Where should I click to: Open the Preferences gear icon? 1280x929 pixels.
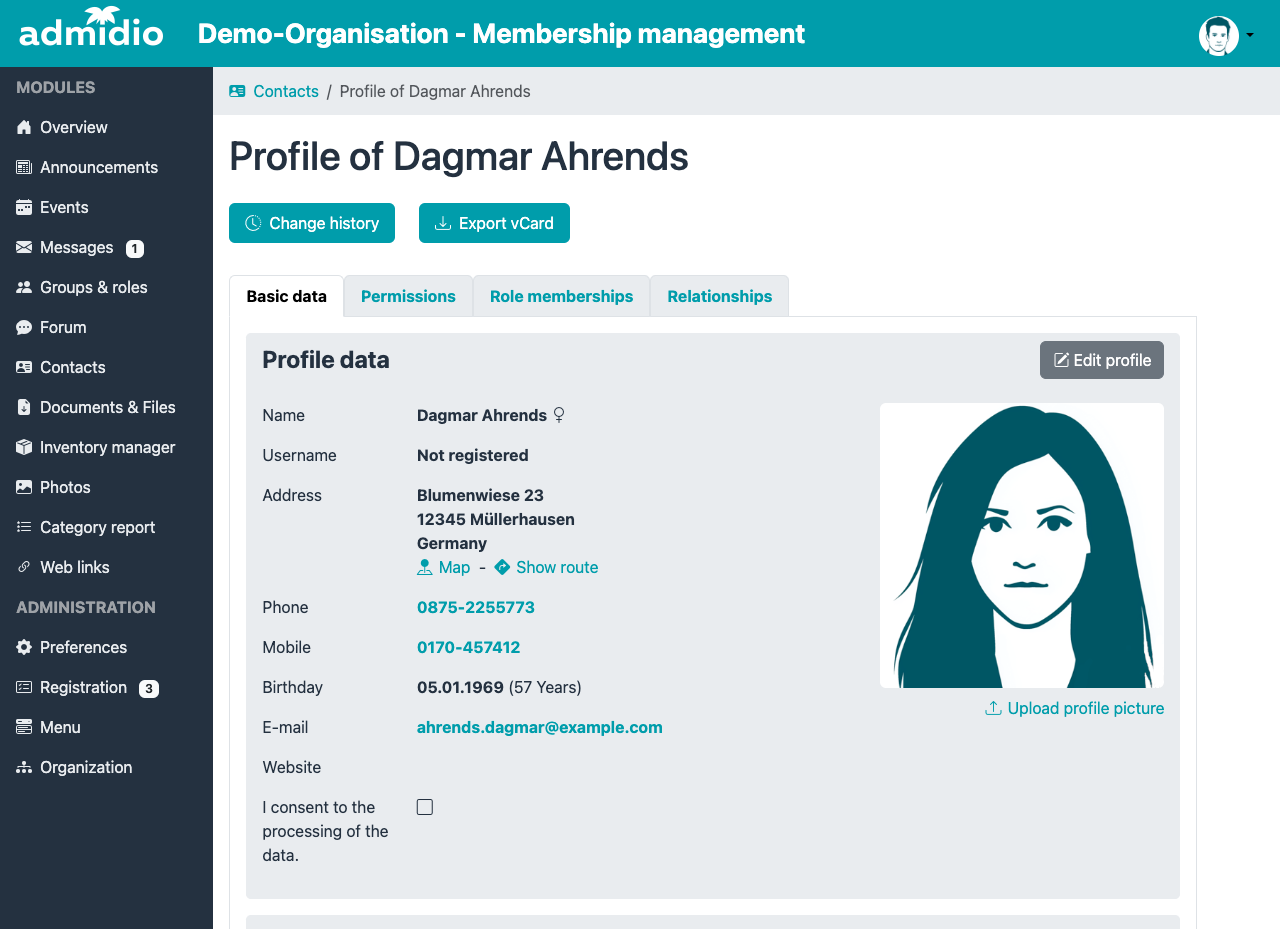point(24,647)
